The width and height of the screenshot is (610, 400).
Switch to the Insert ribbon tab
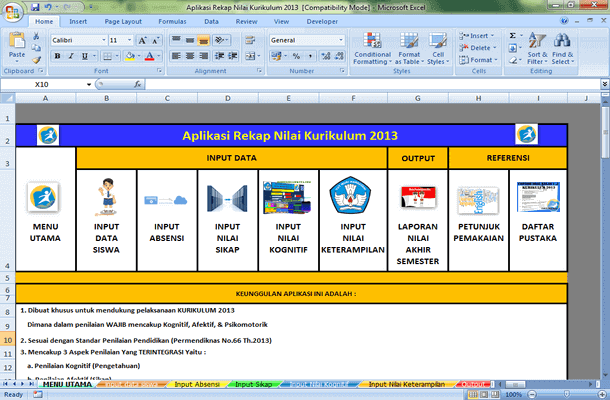point(78,21)
